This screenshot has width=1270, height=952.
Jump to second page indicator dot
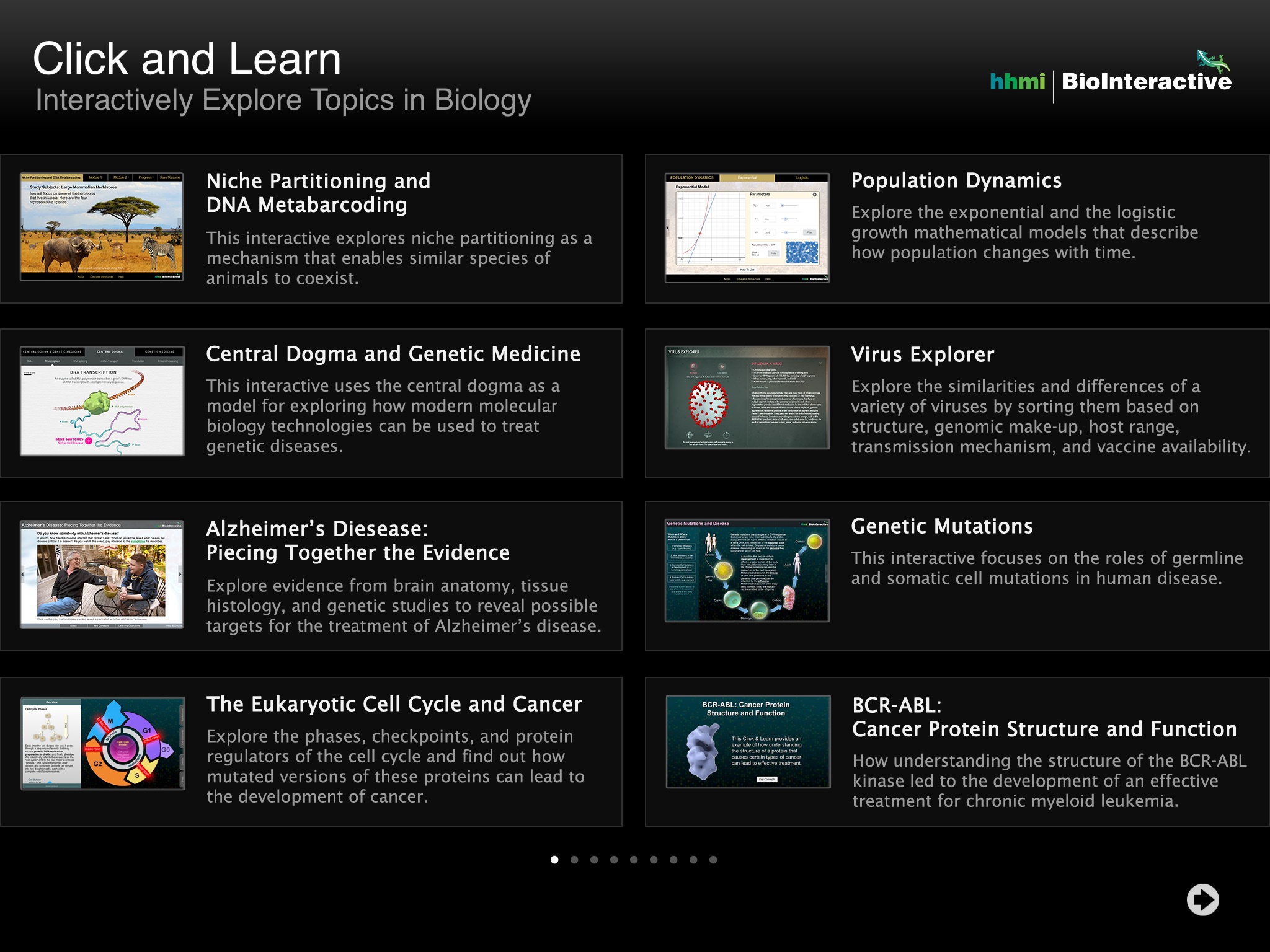pyautogui.click(x=574, y=860)
